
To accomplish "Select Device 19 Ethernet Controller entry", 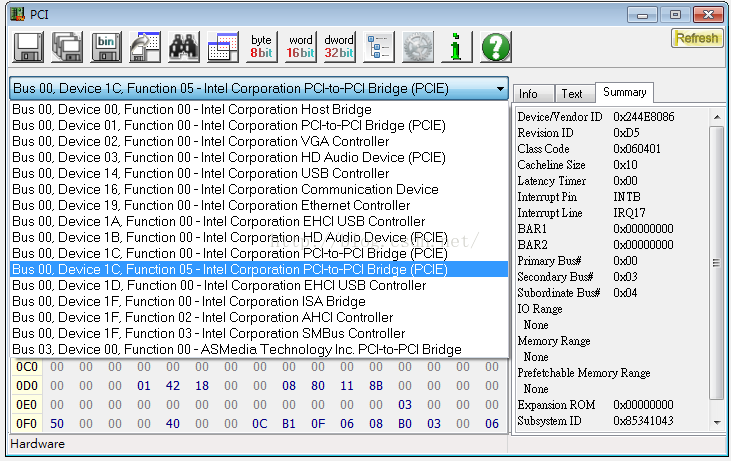I will [x=259, y=205].
